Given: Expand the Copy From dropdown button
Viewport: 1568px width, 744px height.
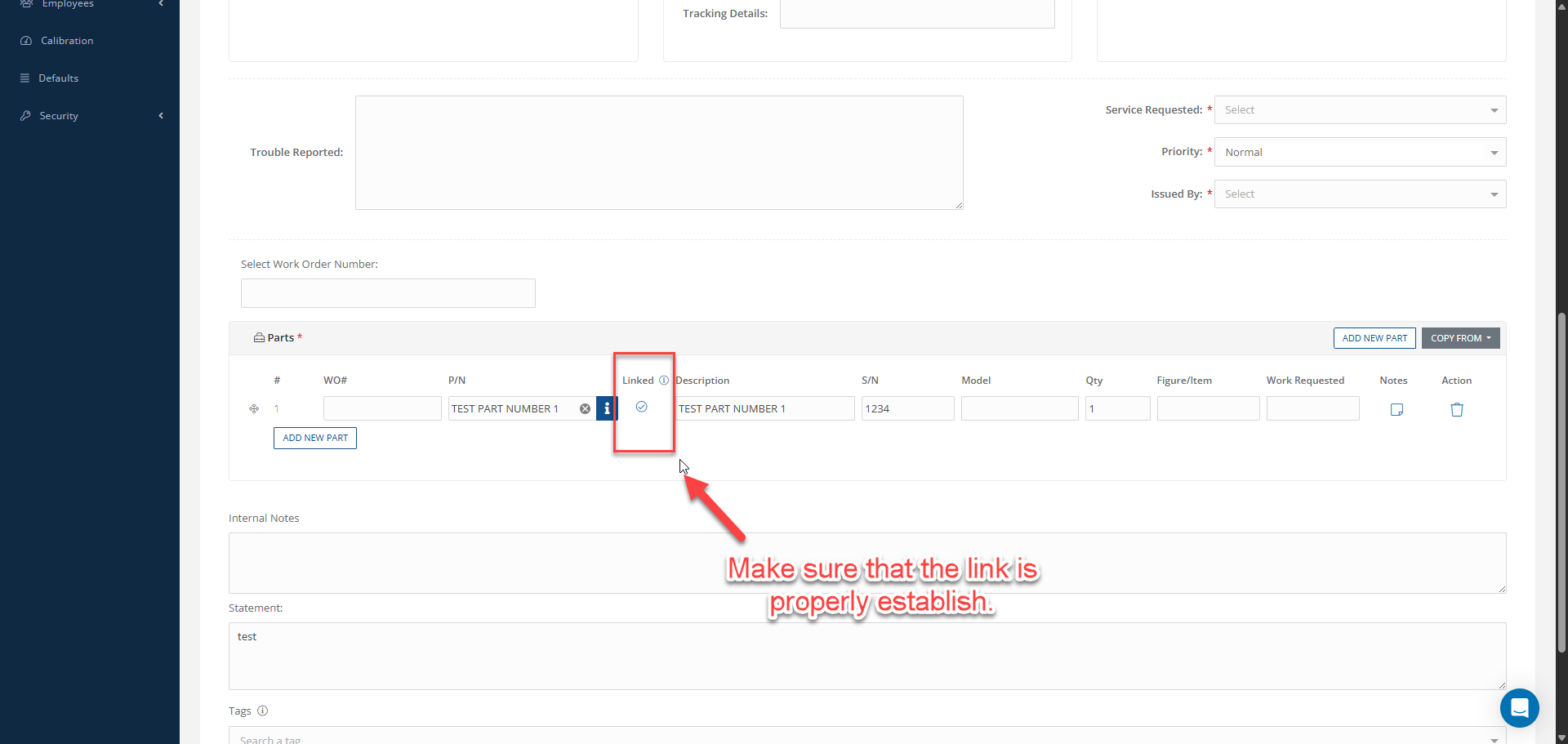Looking at the screenshot, I should (1460, 338).
